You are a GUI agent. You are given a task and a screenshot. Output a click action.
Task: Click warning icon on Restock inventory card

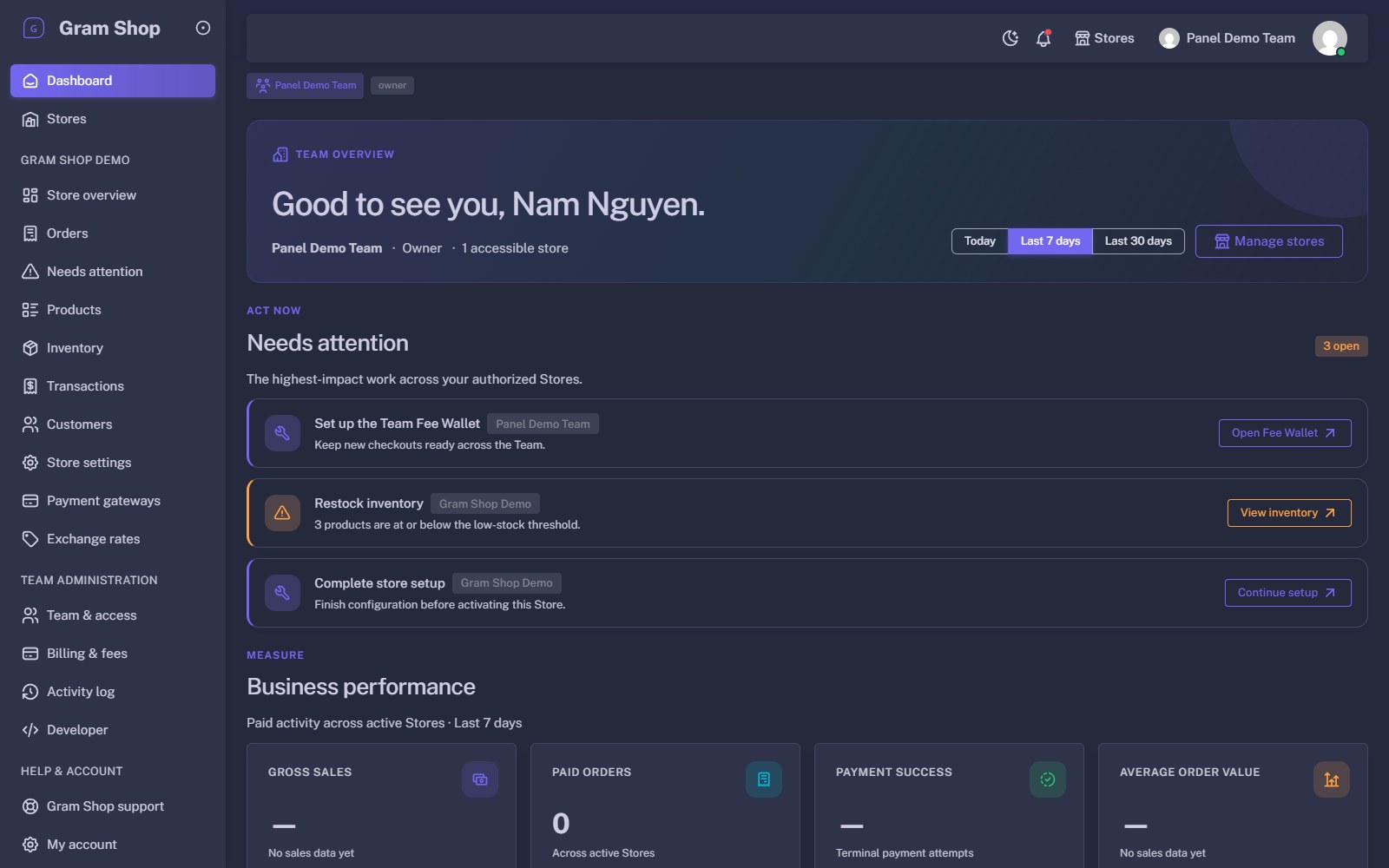click(282, 513)
